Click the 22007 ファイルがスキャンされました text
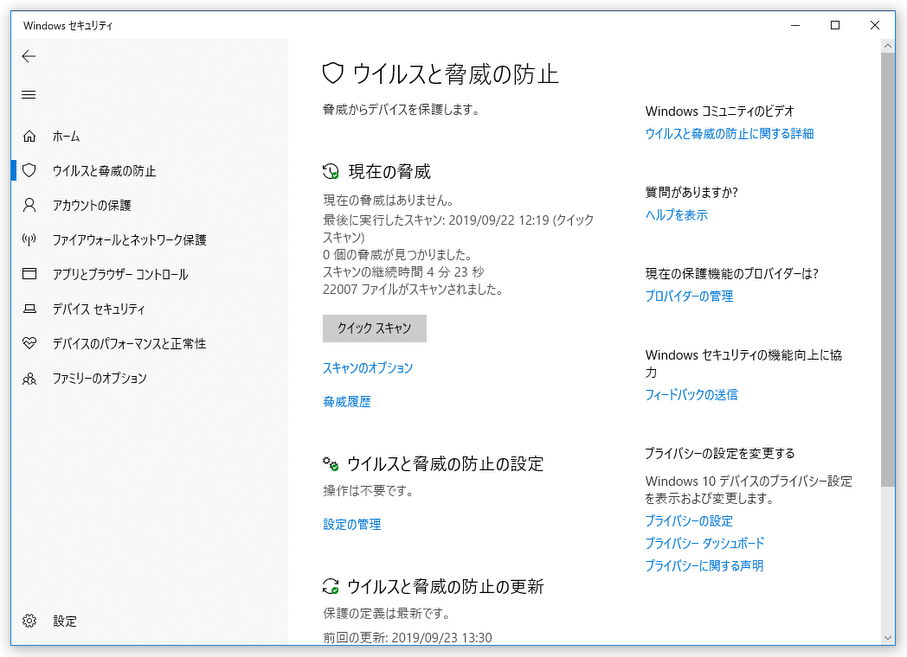Image resolution: width=907 pixels, height=657 pixels. pyautogui.click(x=412, y=289)
